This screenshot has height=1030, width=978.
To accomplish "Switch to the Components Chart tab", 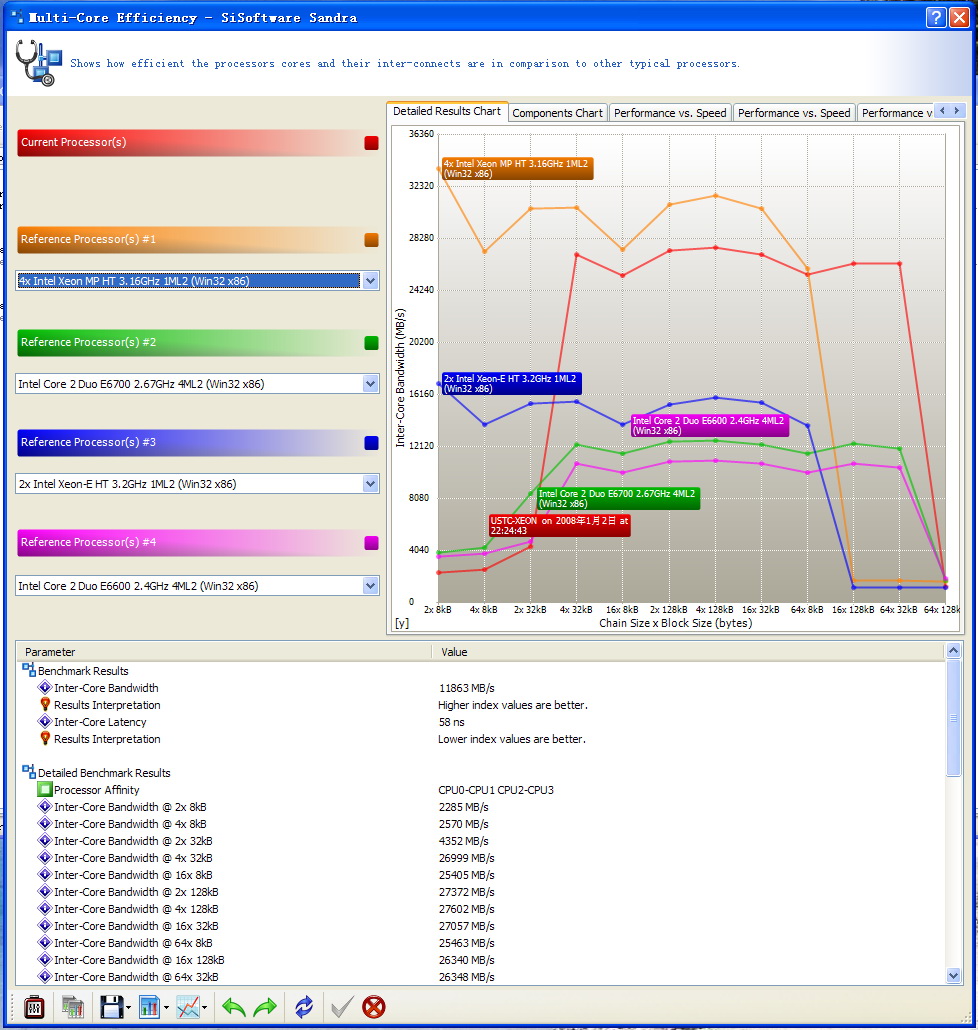I will (557, 113).
